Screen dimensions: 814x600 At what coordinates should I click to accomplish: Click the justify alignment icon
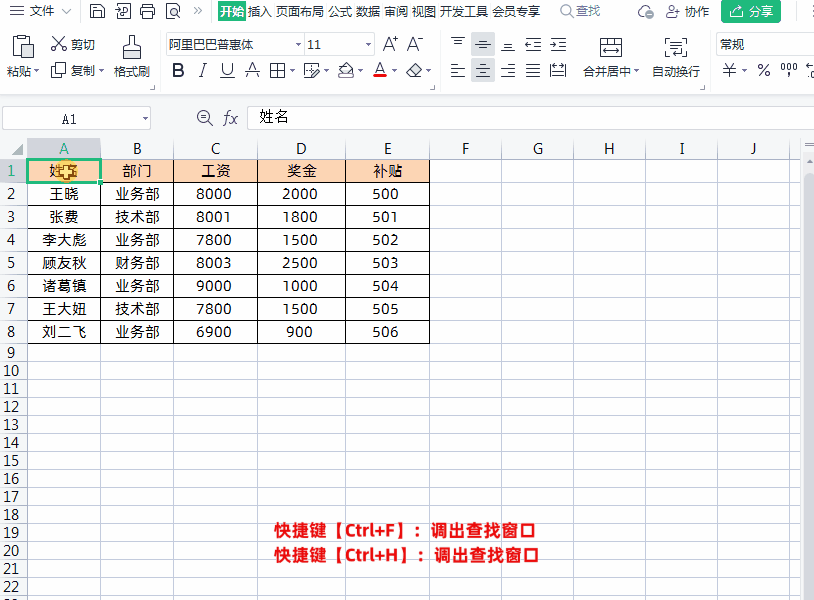click(533, 70)
